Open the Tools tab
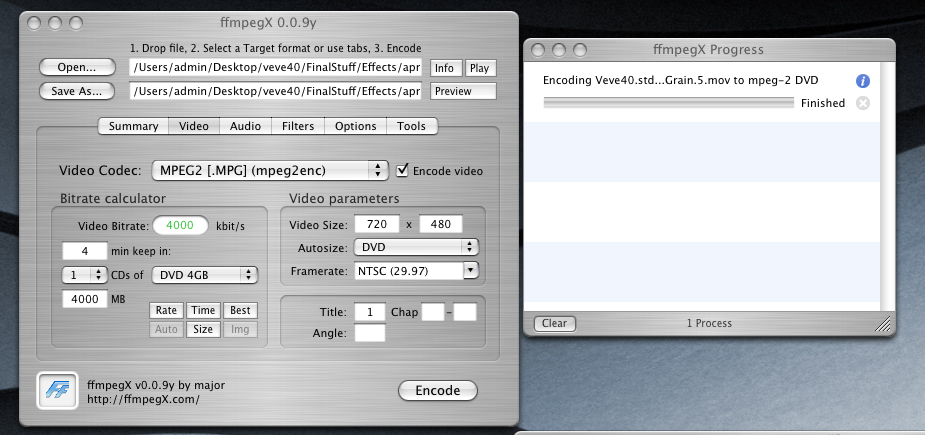This screenshot has height=435, width=925. click(x=412, y=126)
